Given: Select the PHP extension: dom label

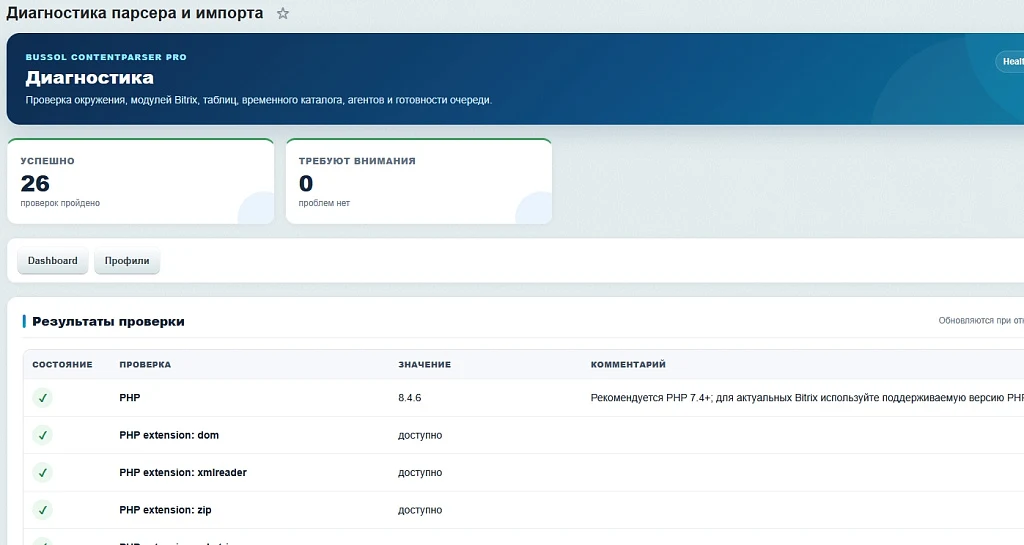Looking at the screenshot, I should 169,435.
